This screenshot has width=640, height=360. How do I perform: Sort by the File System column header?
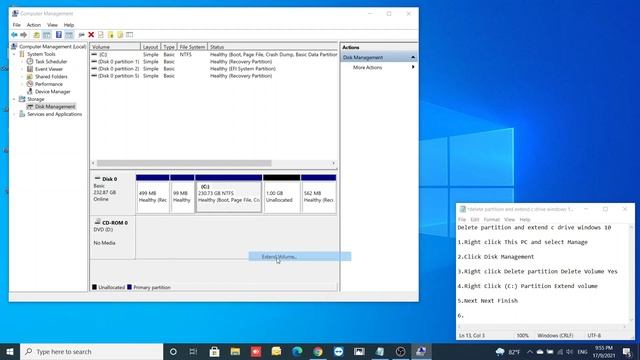(x=192, y=47)
